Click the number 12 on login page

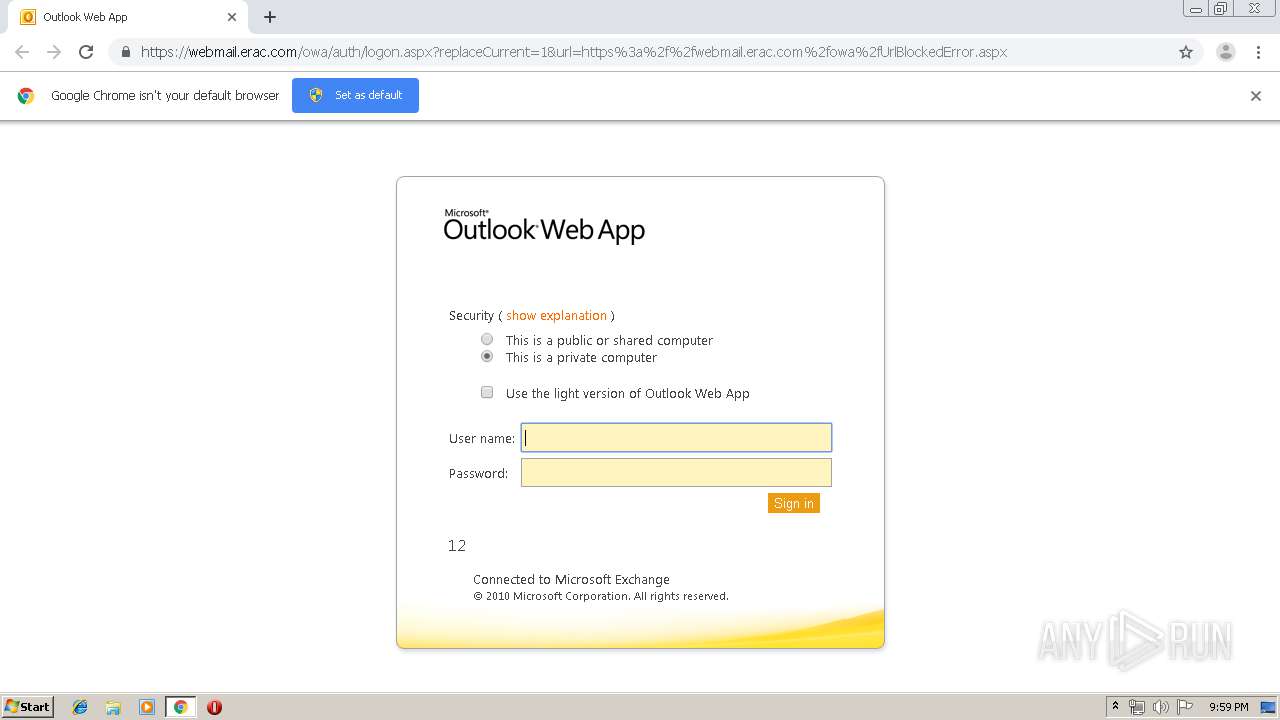click(x=457, y=545)
